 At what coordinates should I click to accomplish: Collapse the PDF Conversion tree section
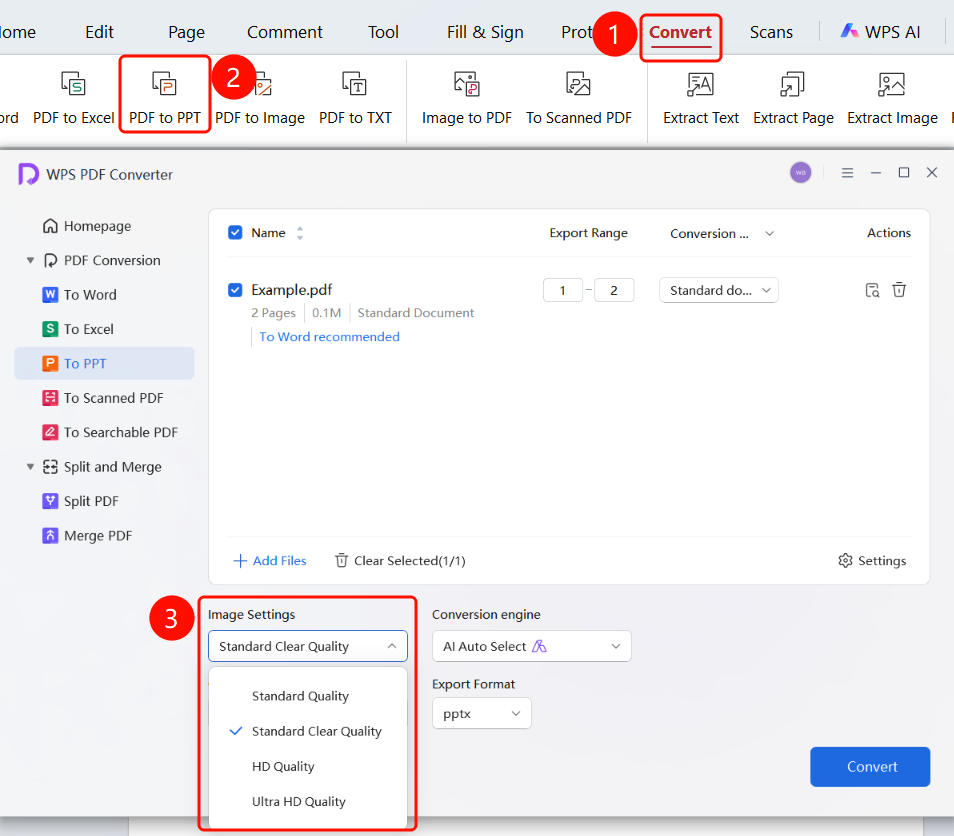pos(30,260)
